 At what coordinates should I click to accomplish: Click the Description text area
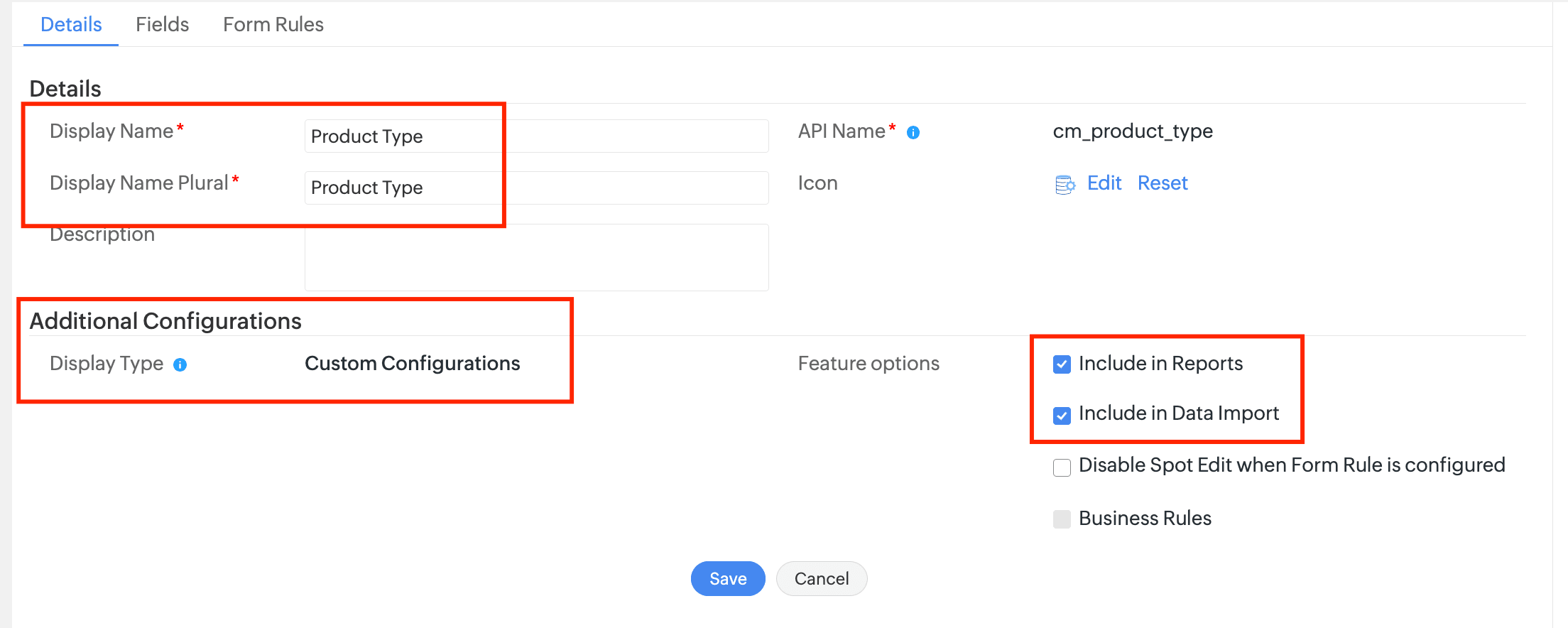(x=536, y=257)
